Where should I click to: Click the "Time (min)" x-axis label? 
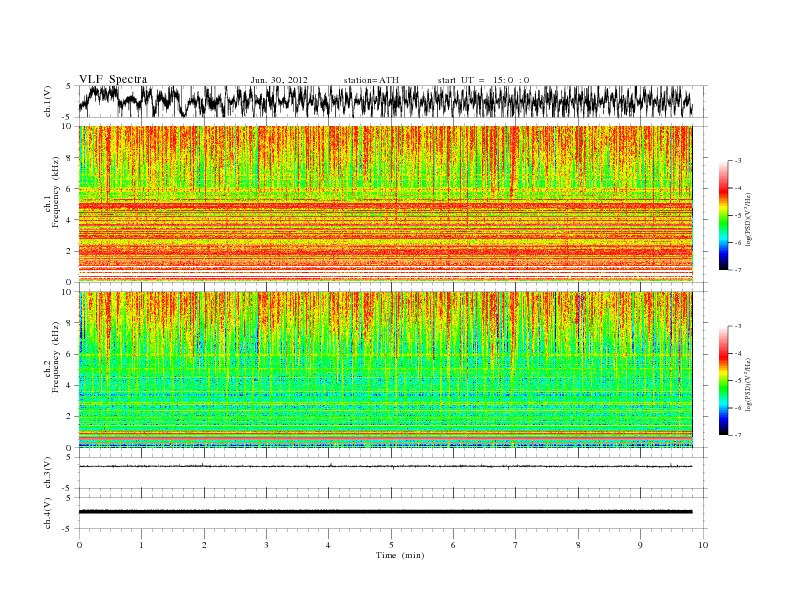400,555
